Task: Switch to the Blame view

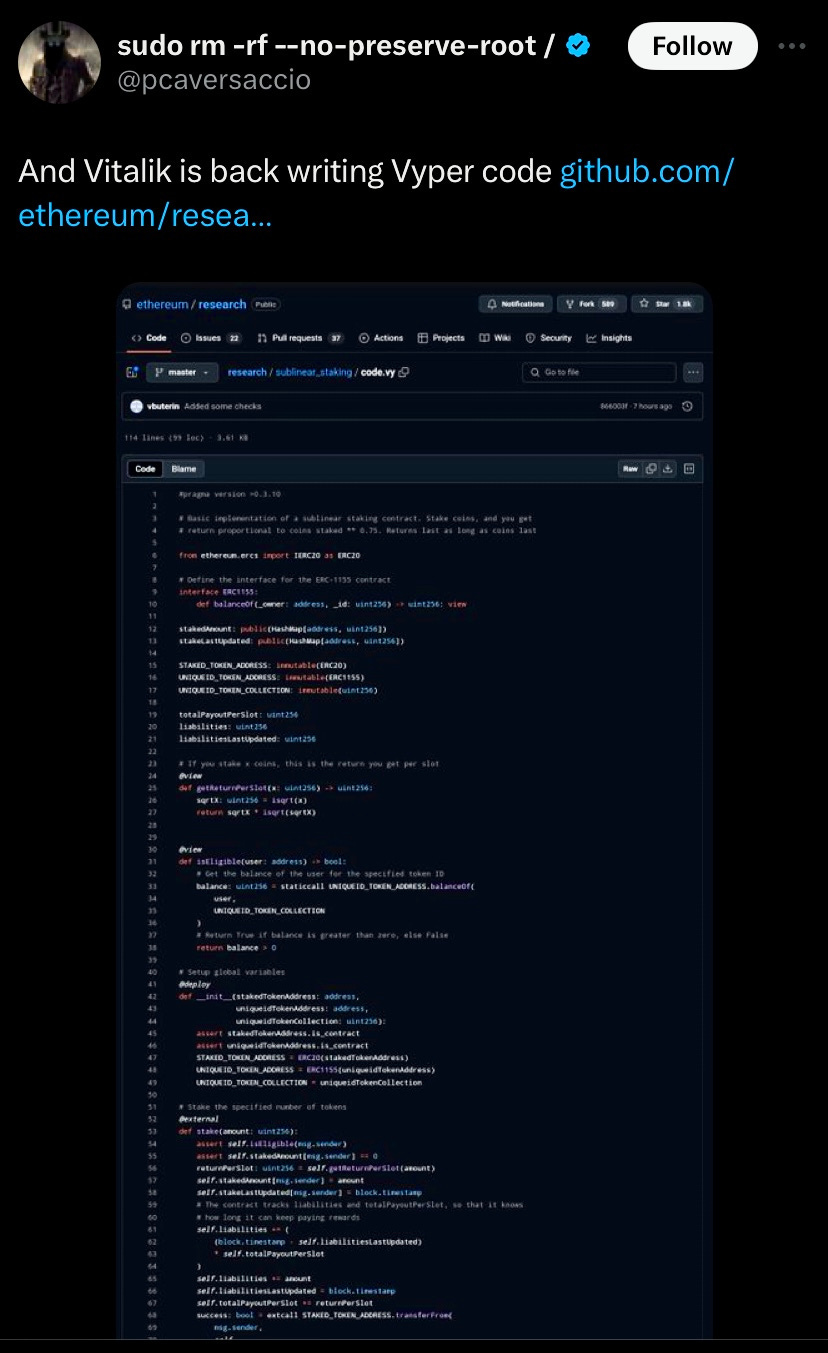Action: click(184, 468)
